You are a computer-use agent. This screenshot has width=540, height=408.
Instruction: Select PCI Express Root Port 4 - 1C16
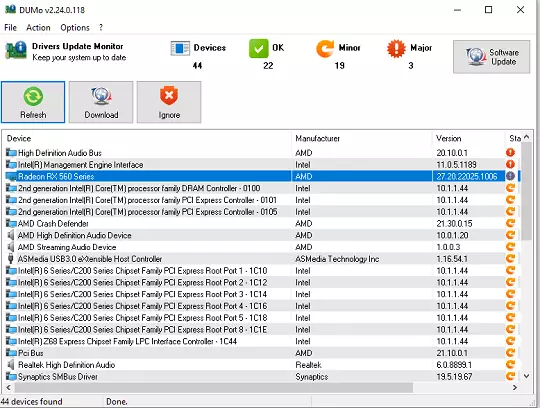[x=262, y=306]
